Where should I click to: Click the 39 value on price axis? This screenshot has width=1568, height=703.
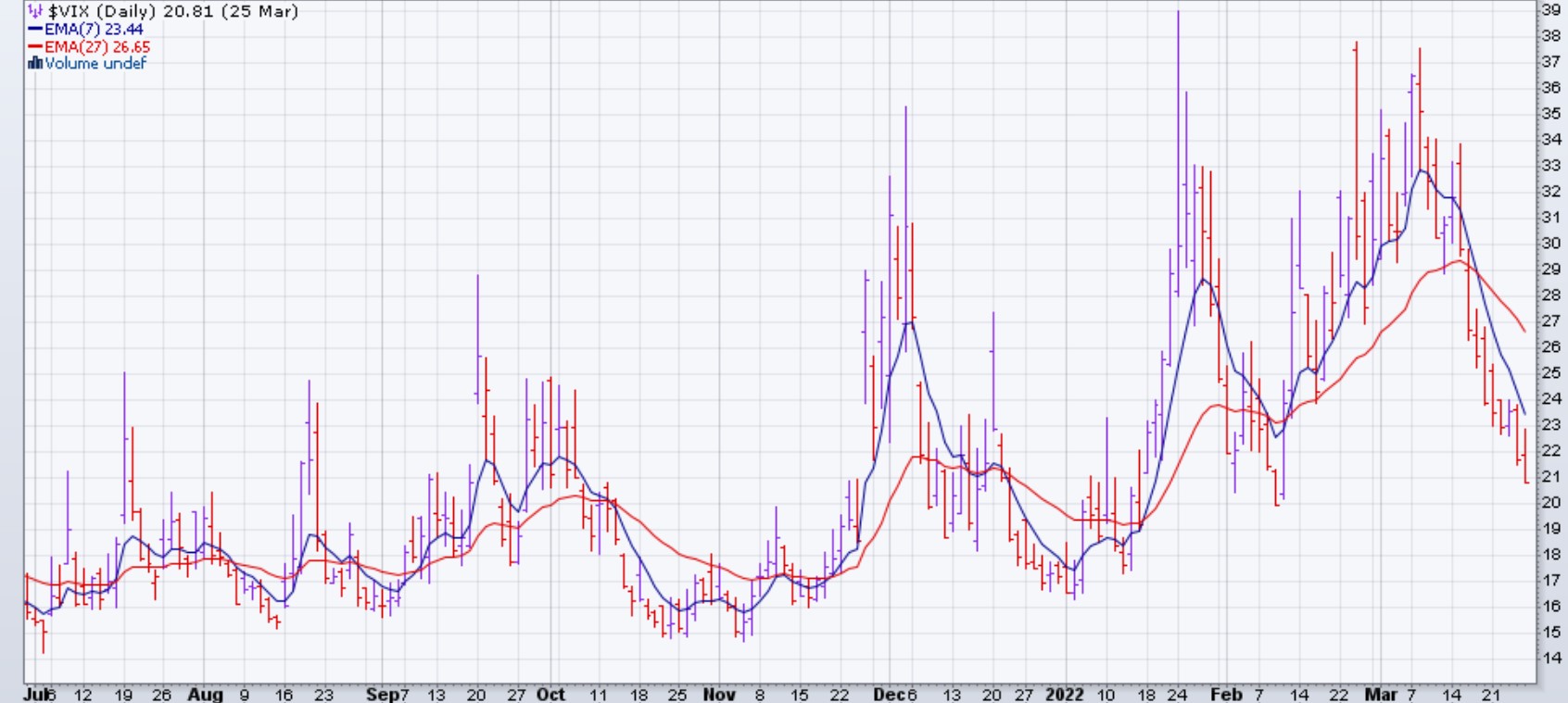(x=1550, y=9)
